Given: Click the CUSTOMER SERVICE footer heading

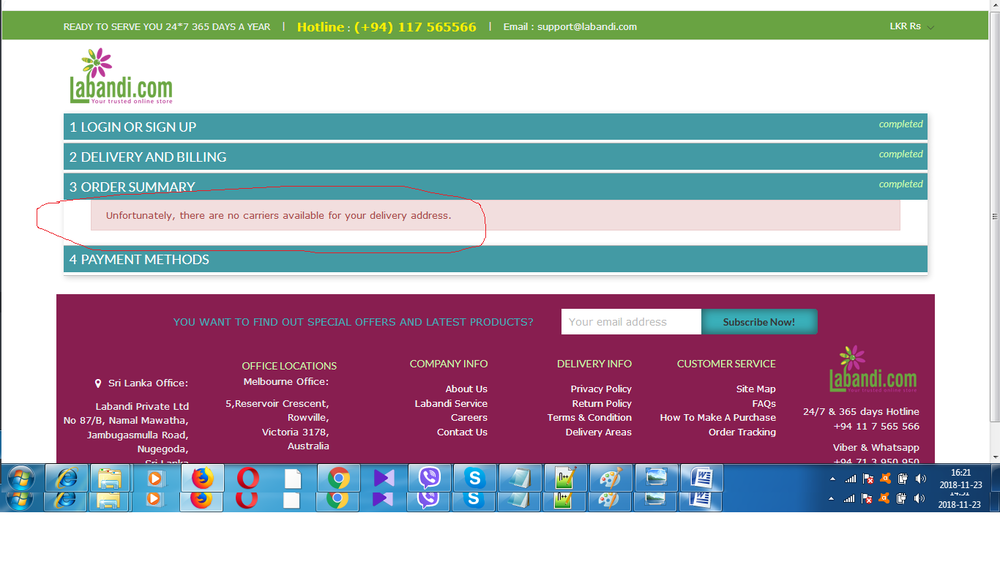Looking at the screenshot, I should click(726, 364).
